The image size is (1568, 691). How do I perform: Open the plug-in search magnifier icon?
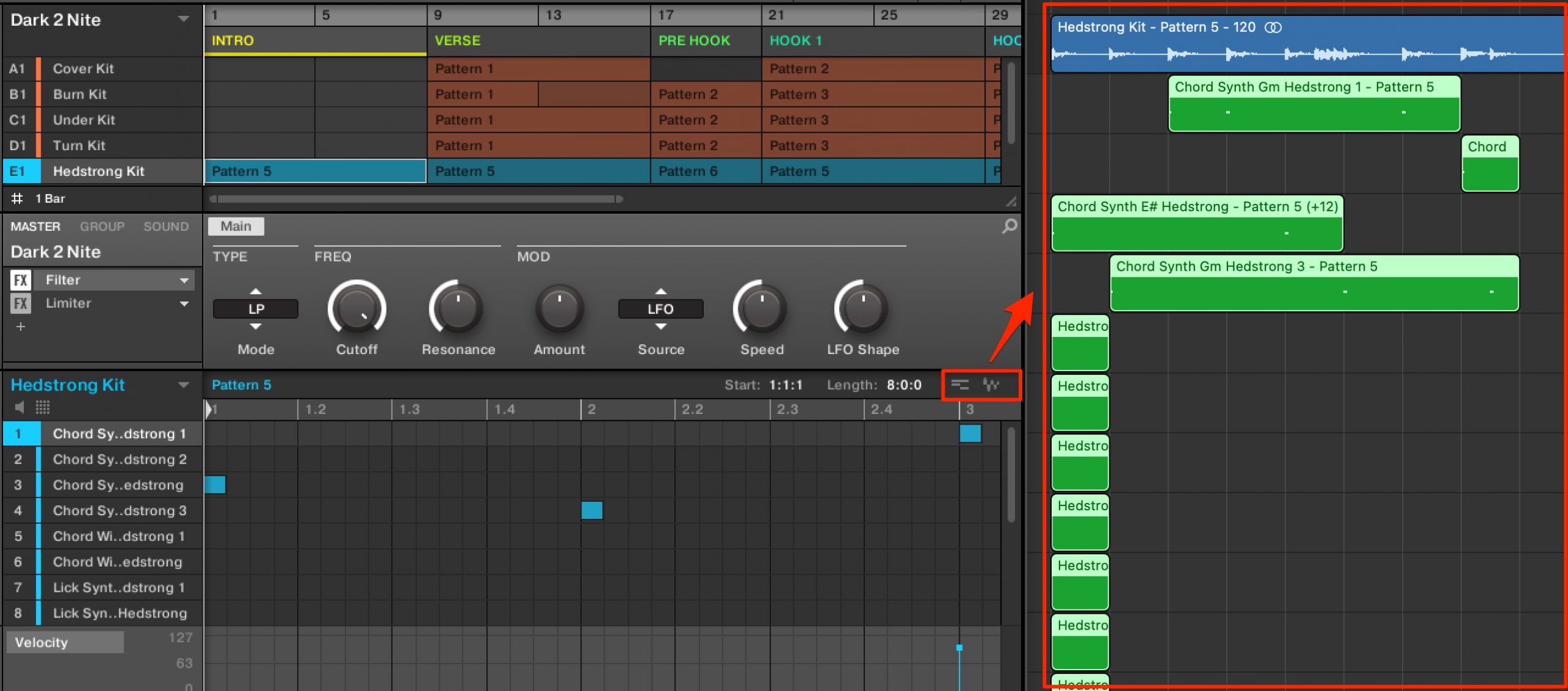(1009, 226)
